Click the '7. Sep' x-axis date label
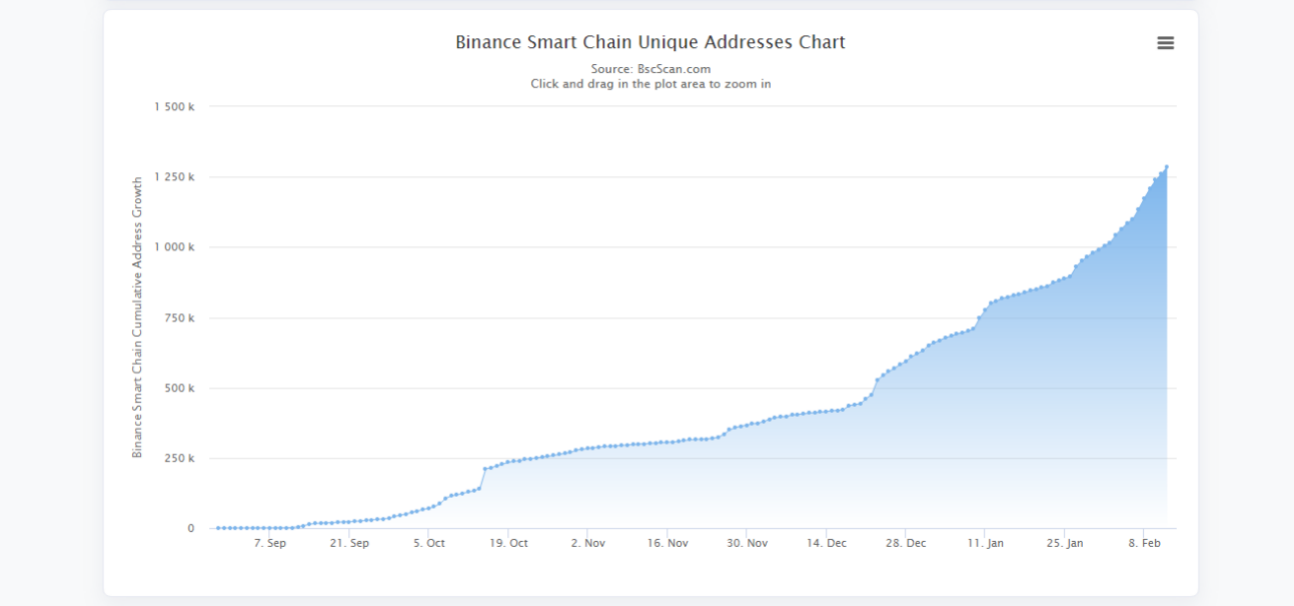The height and width of the screenshot is (606, 1294). tap(270, 543)
